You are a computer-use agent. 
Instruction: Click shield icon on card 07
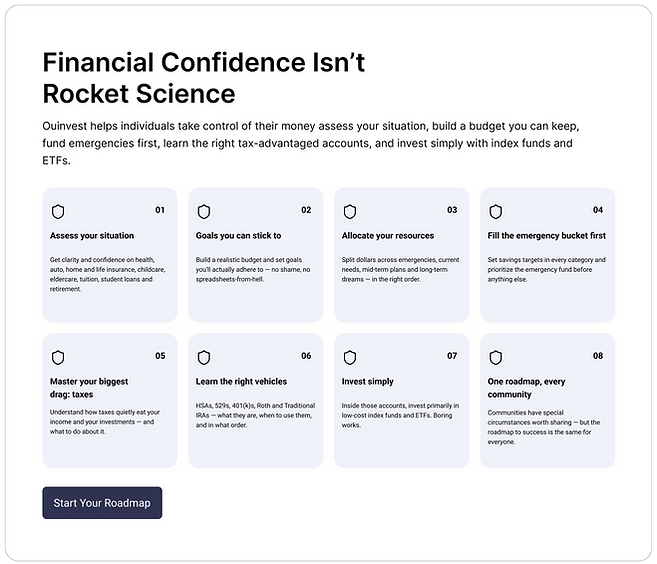[350, 358]
